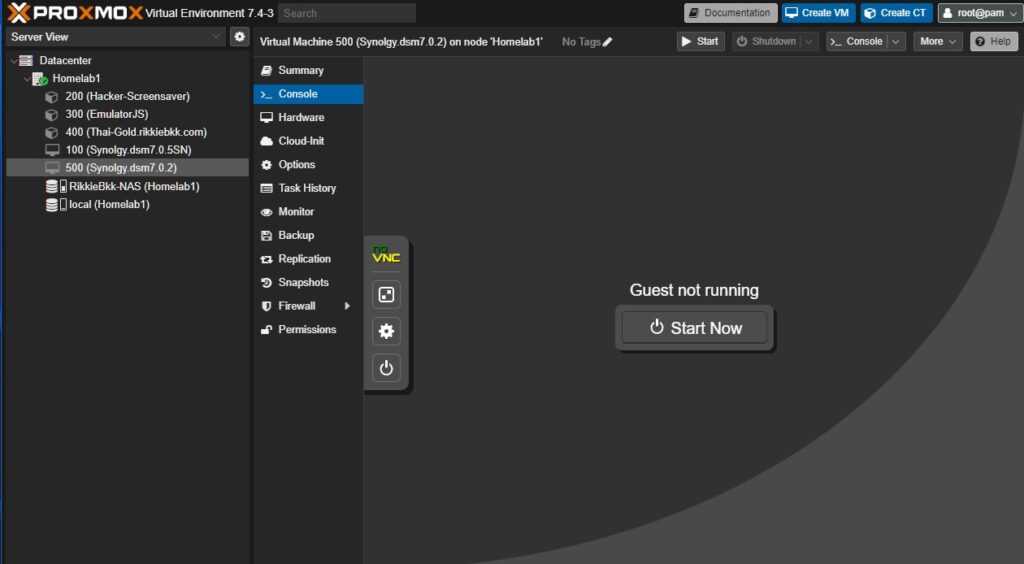Open the More dropdown menu
The height and width of the screenshot is (564, 1024).
tap(937, 41)
